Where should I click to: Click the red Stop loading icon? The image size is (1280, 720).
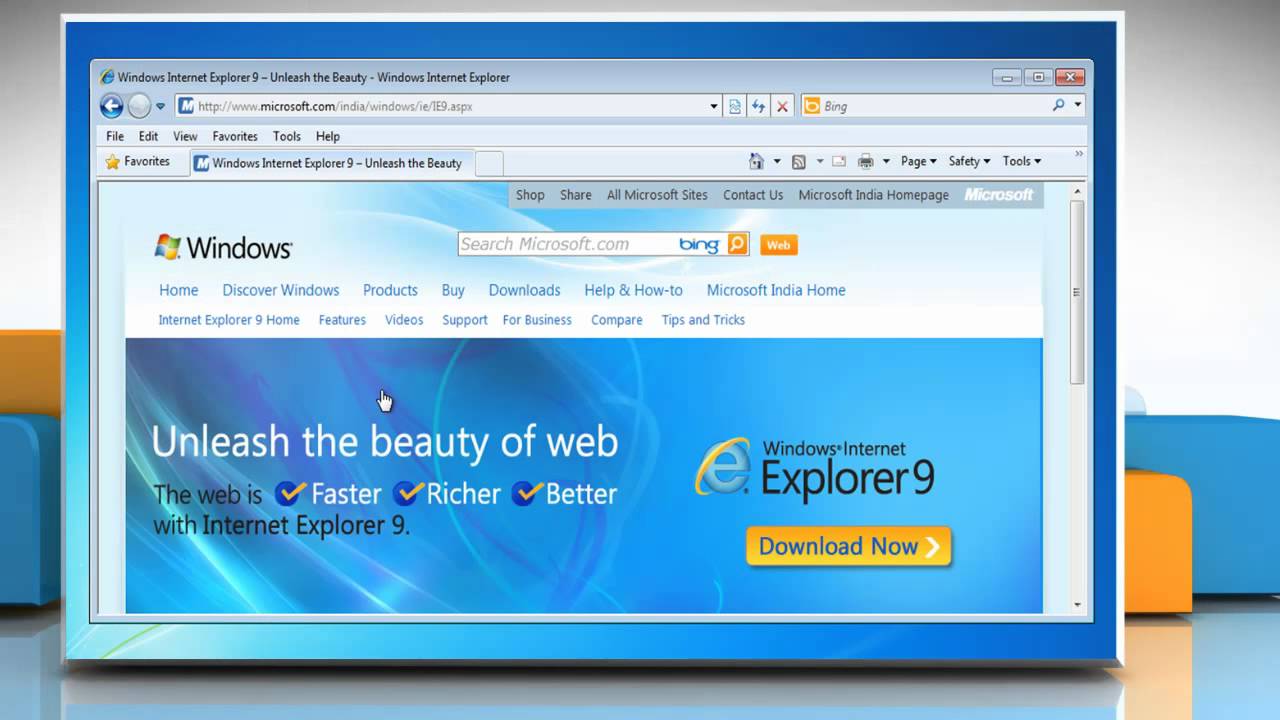[x=782, y=106]
